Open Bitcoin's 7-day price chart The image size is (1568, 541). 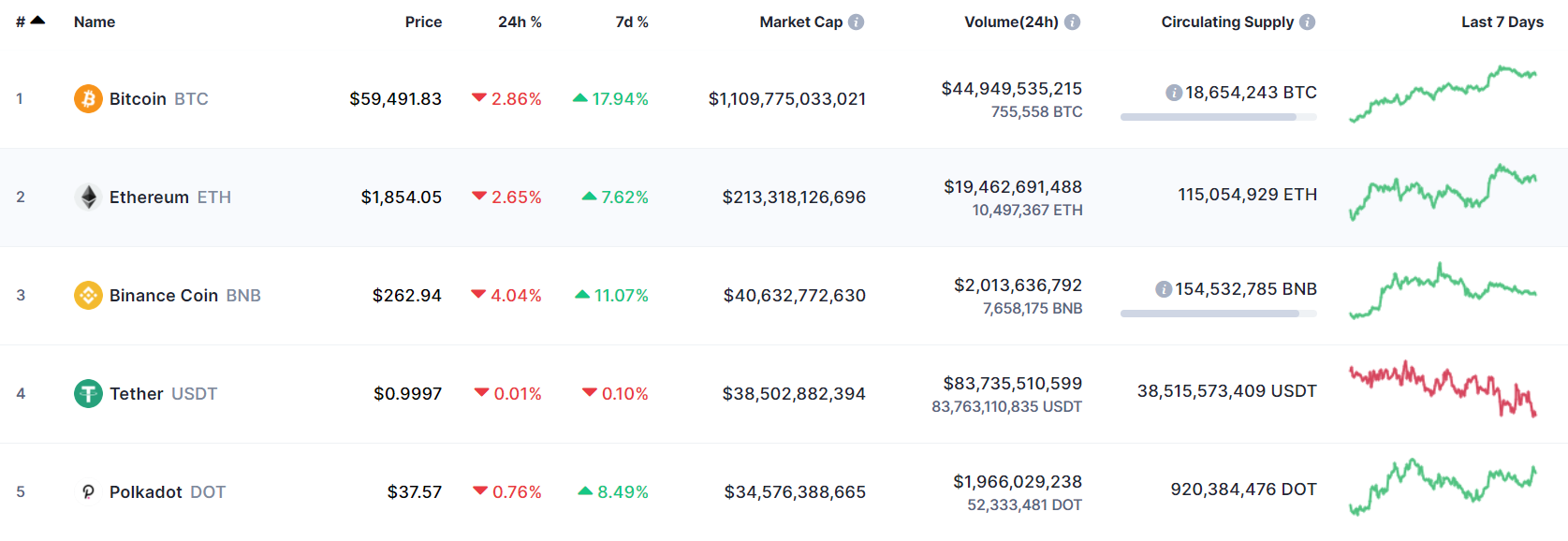point(1443,94)
